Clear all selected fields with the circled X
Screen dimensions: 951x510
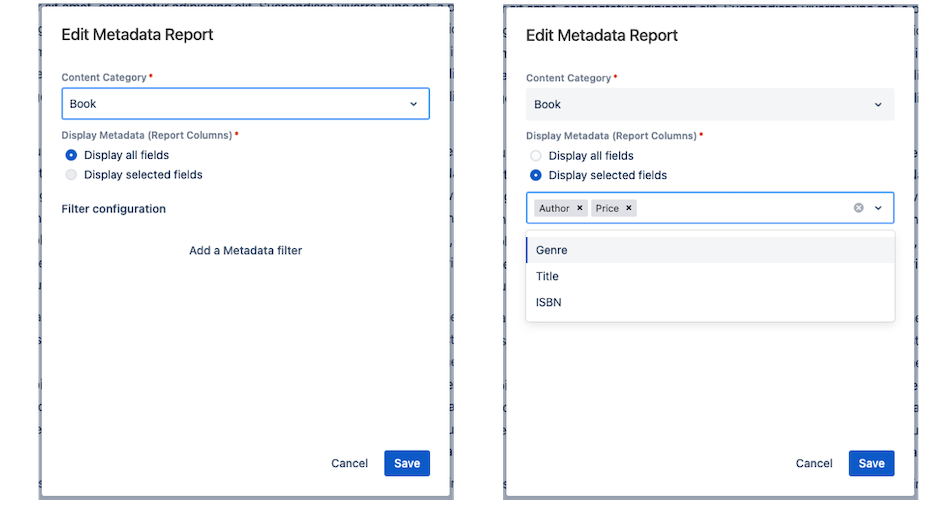click(858, 208)
